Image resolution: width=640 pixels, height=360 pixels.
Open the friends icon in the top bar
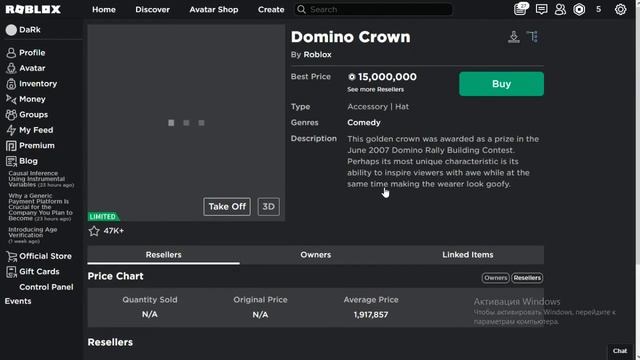click(x=560, y=9)
